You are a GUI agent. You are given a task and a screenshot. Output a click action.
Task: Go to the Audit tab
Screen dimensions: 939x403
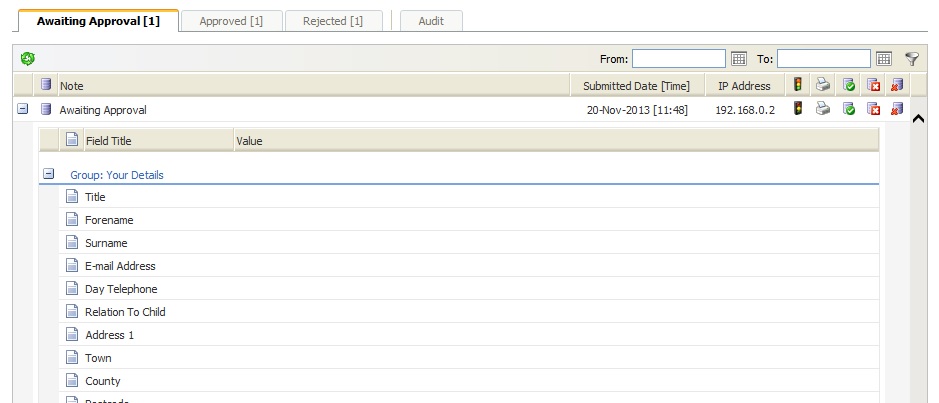[432, 21]
